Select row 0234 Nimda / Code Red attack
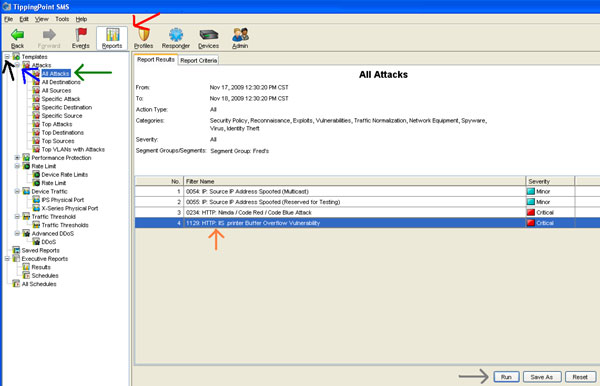Image resolution: width=600 pixels, height=386 pixels. [367, 212]
